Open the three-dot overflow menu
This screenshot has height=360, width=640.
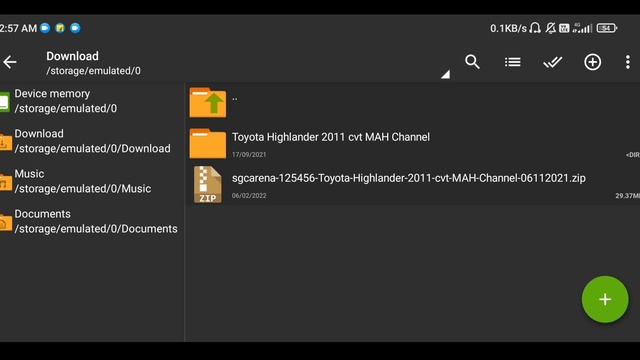(x=628, y=62)
